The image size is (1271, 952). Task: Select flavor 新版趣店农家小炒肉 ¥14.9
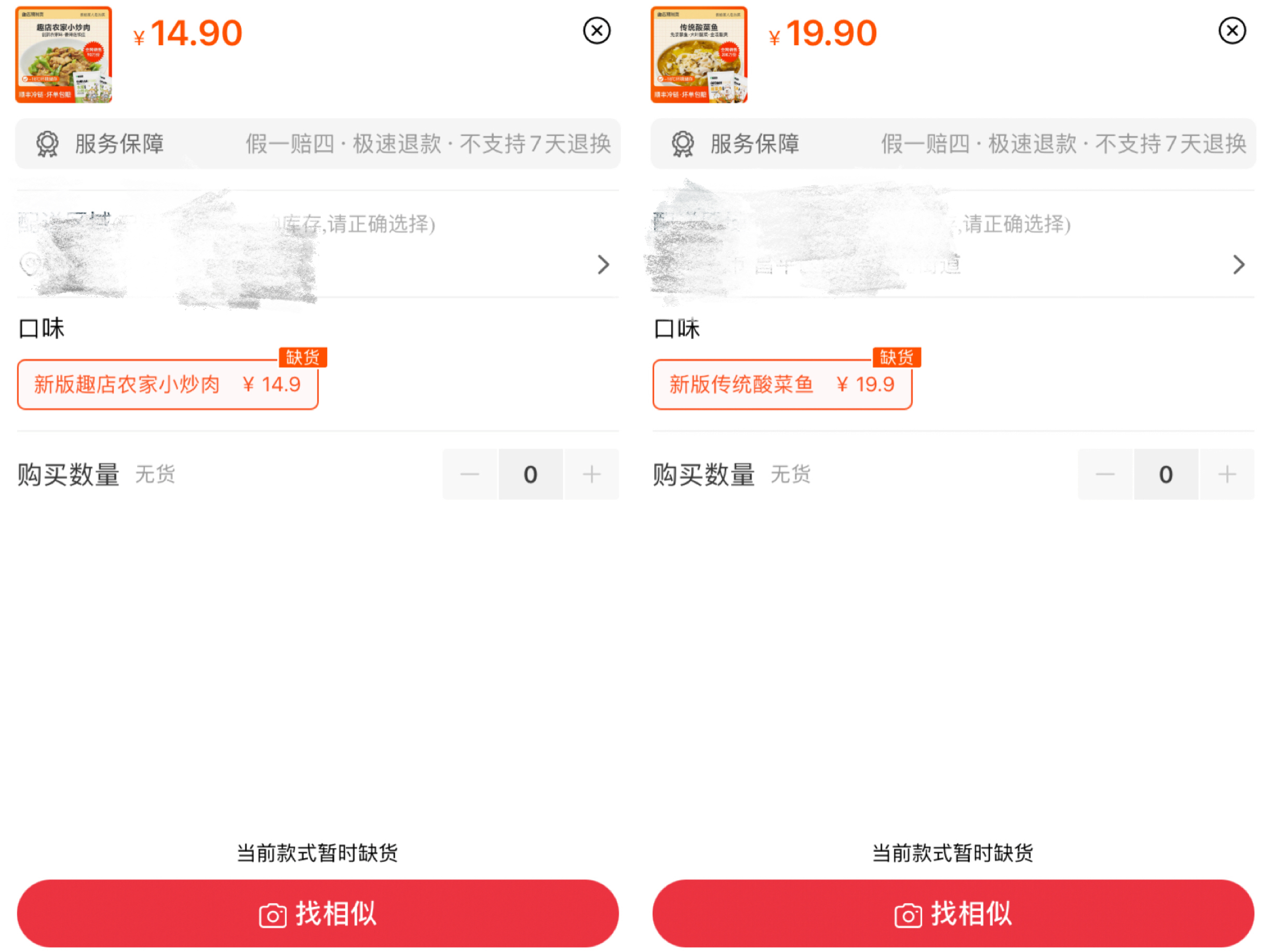pos(168,384)
